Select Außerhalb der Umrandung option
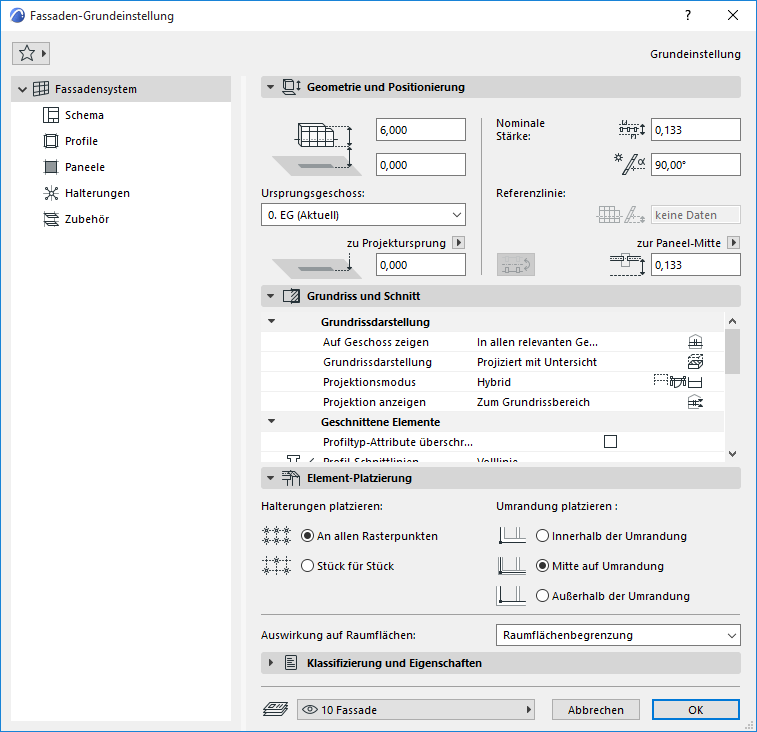 pos(543,596)
